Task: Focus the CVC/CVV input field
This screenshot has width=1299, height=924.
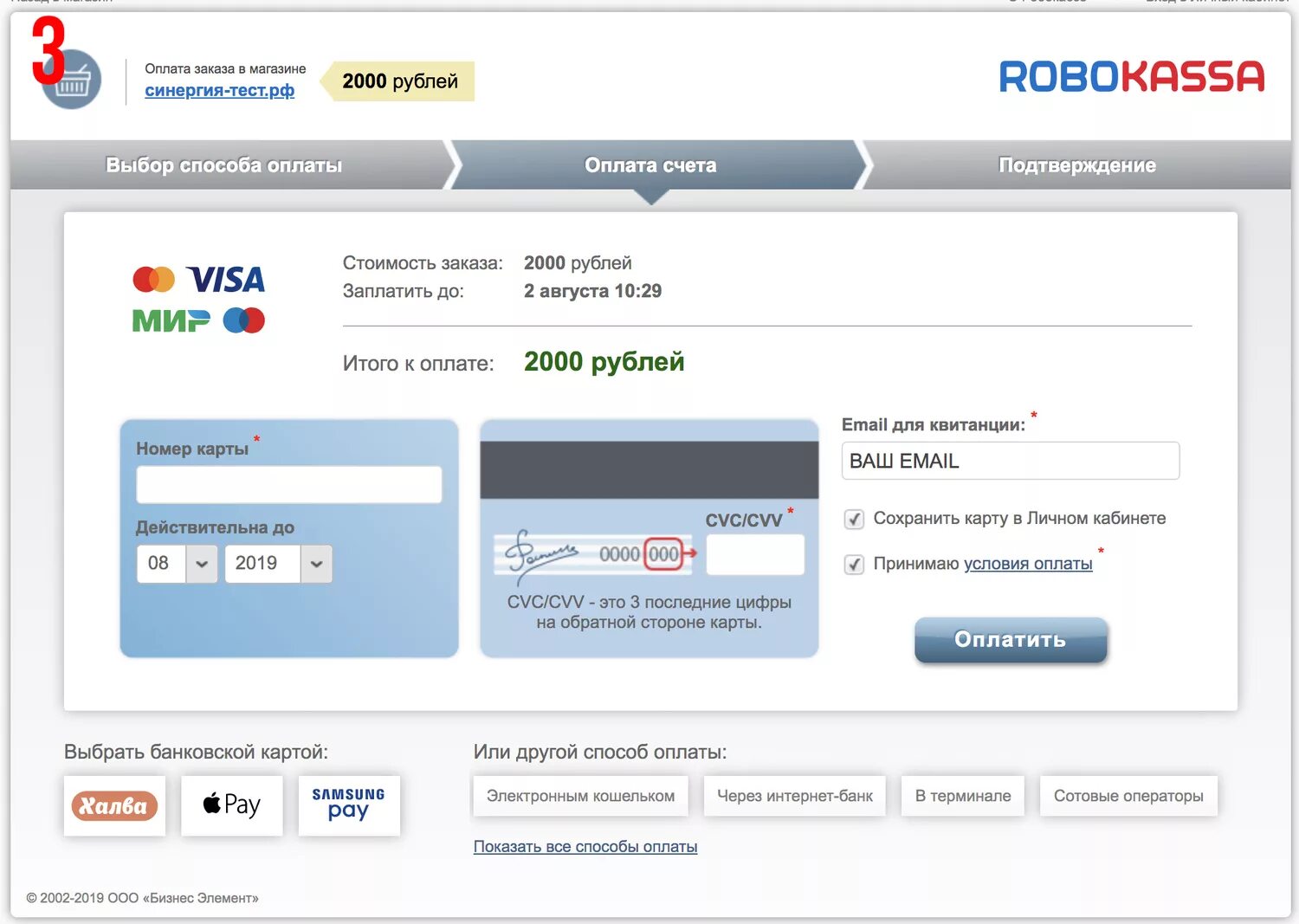Action: point(755,554)
